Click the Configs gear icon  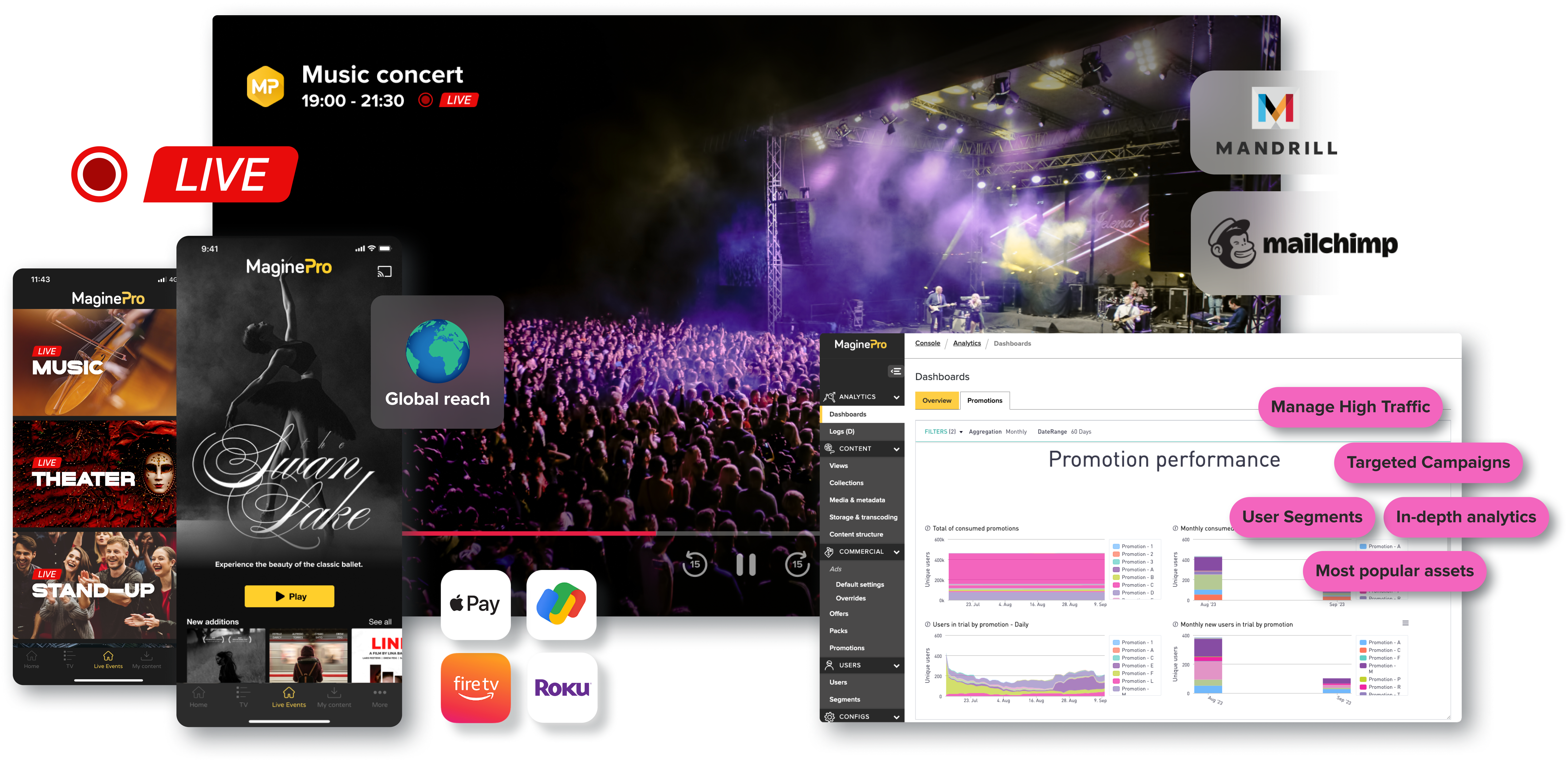coord(829,717)
